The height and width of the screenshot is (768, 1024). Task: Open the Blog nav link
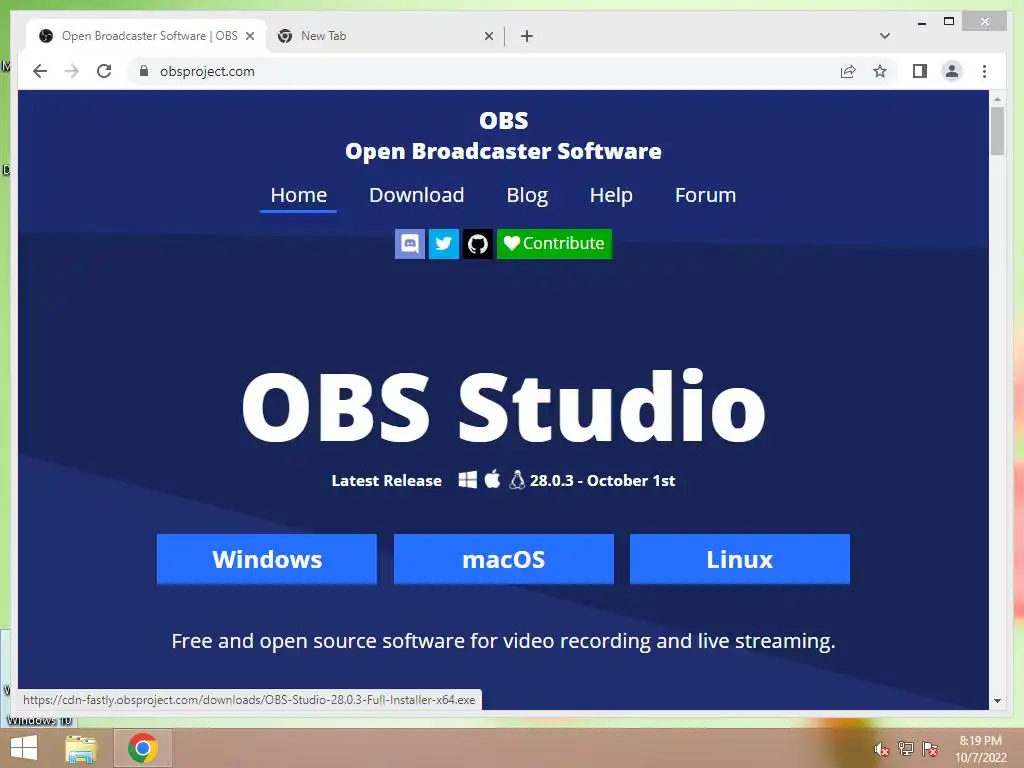tap(527, 195)
